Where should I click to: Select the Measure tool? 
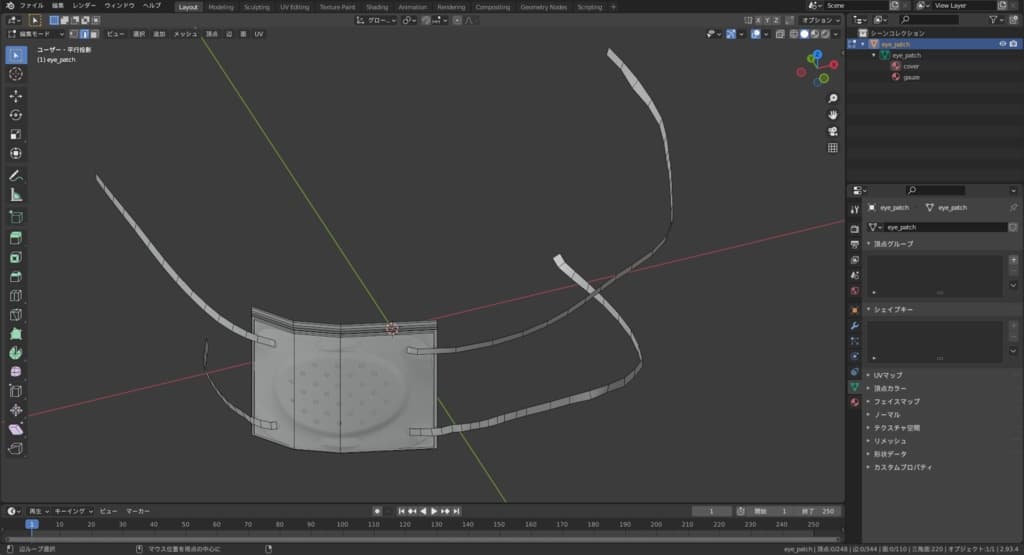[x=16, y=195]
